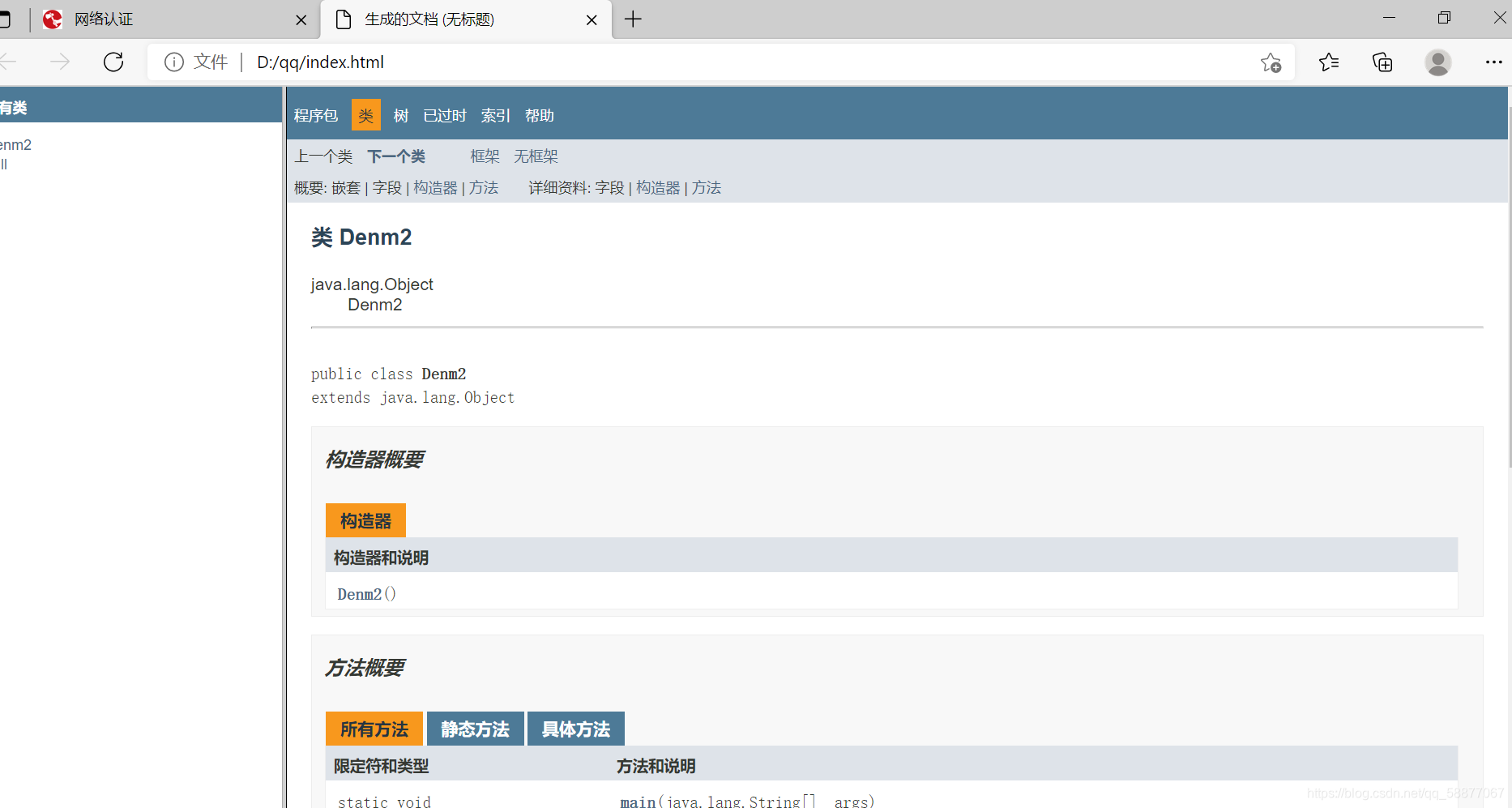Open the user profile avatar
This screenshot has height=808, width=1512.
[1438, 62]
